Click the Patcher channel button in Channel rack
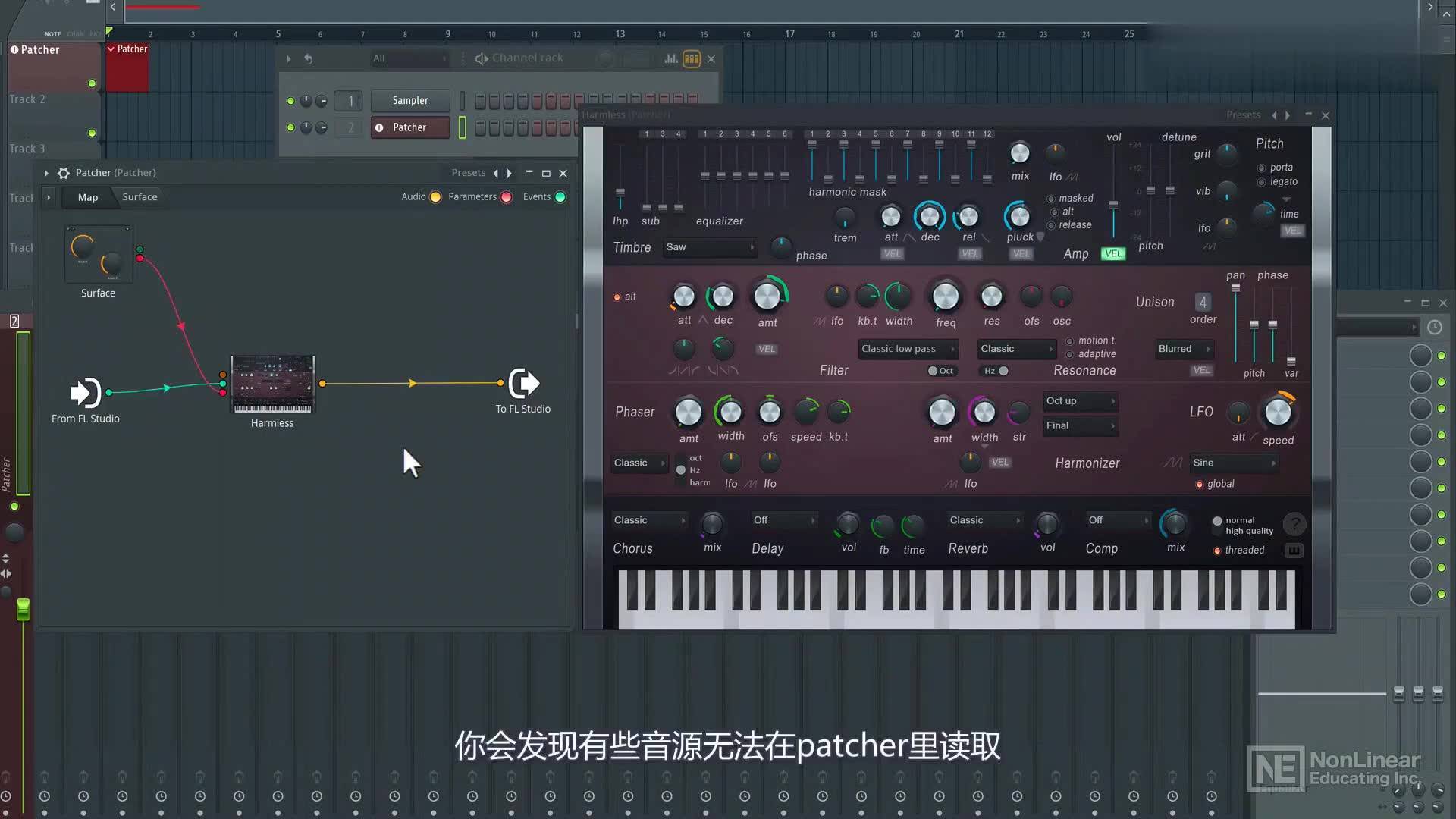 pyautogui.click(x=409, y=127)
